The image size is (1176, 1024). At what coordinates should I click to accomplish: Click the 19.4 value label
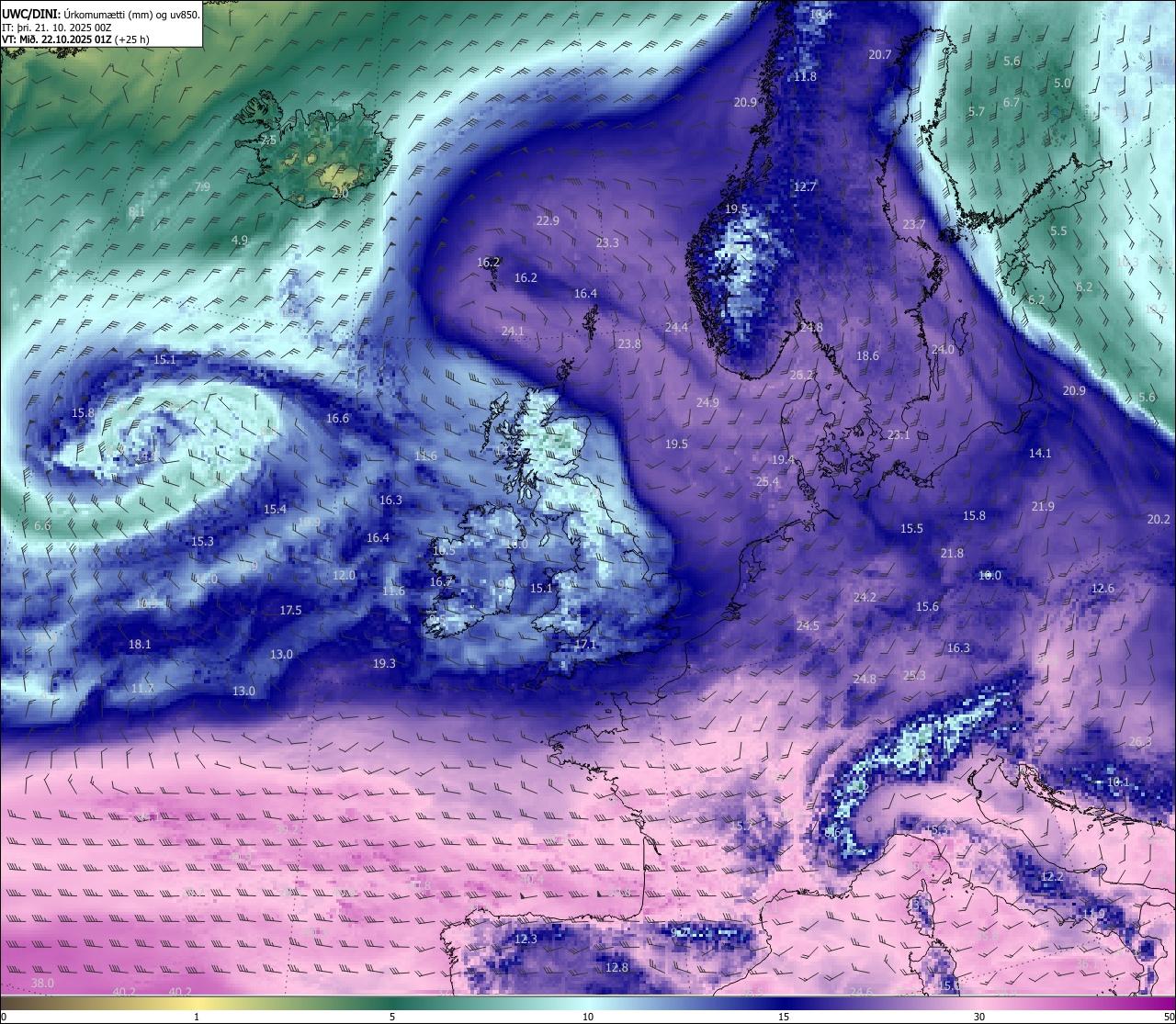coord(783,460)
